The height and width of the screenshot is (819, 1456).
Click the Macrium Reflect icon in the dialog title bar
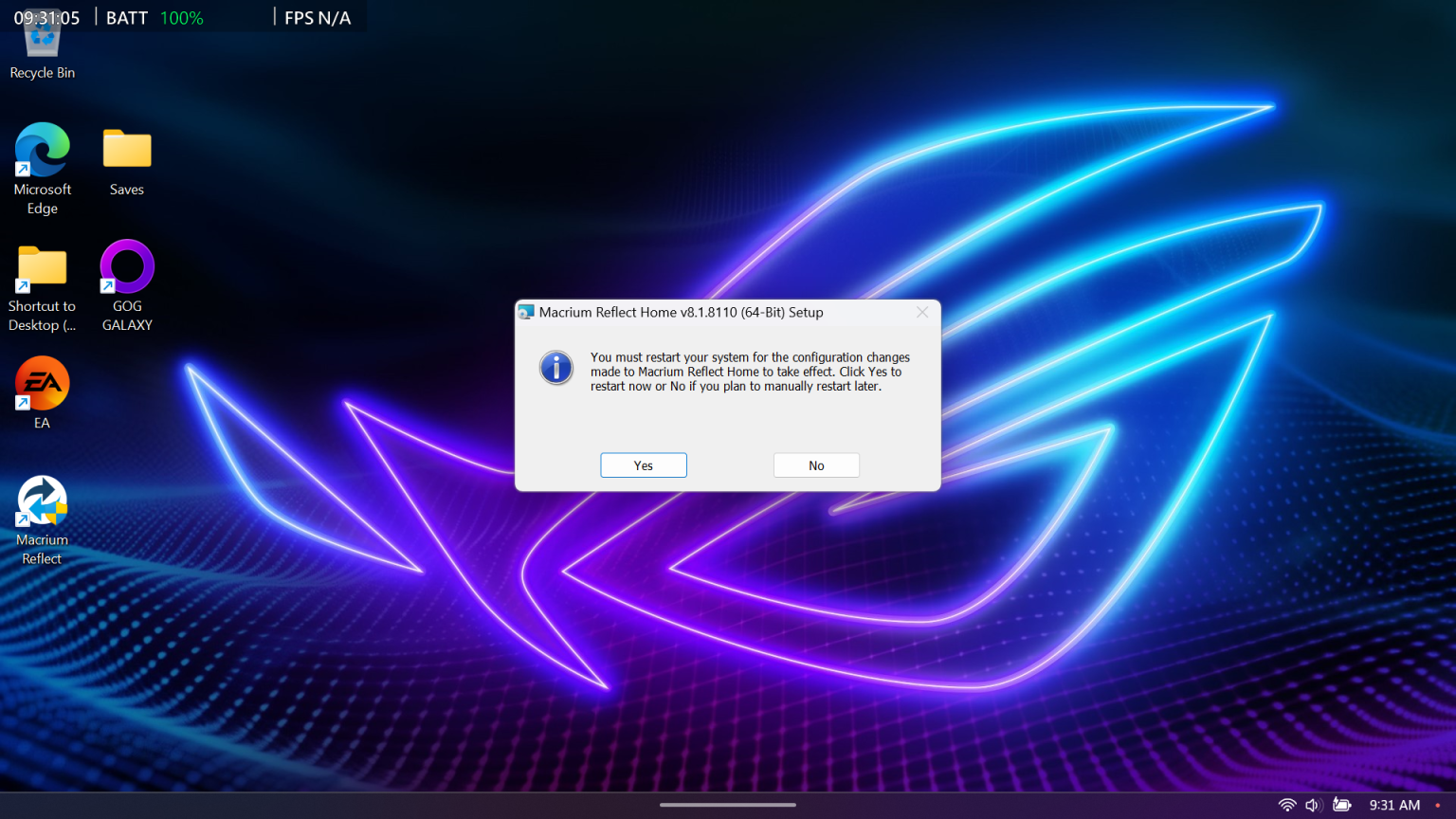(x=525, y=310)
